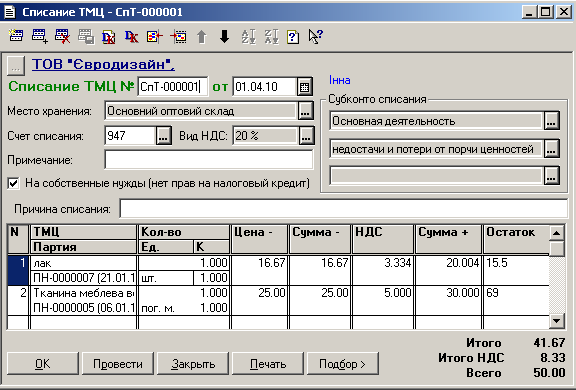Screen dimensions: 576x390
Task: Open the ТОВ "Євродизайн" link
Action: pos(103,64)
